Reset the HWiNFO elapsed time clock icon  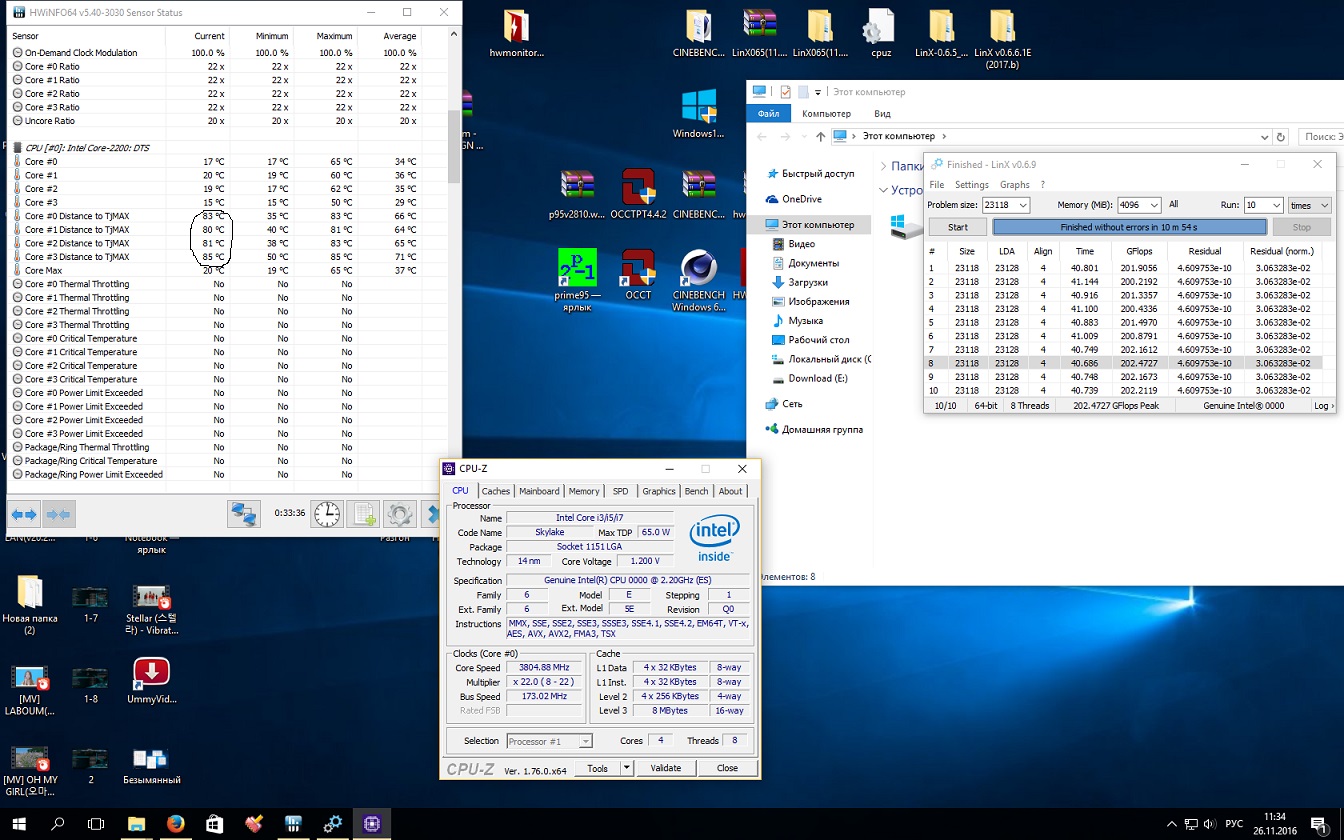pyautogui.click(x=326, y=514)
